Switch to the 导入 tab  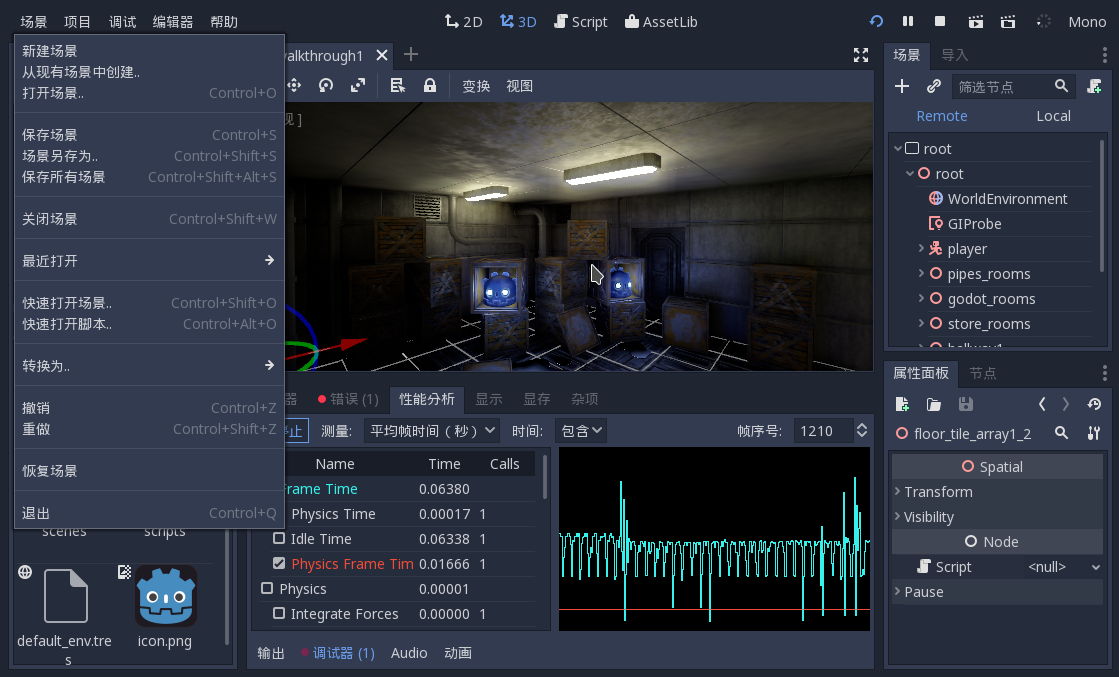point(952,55)
